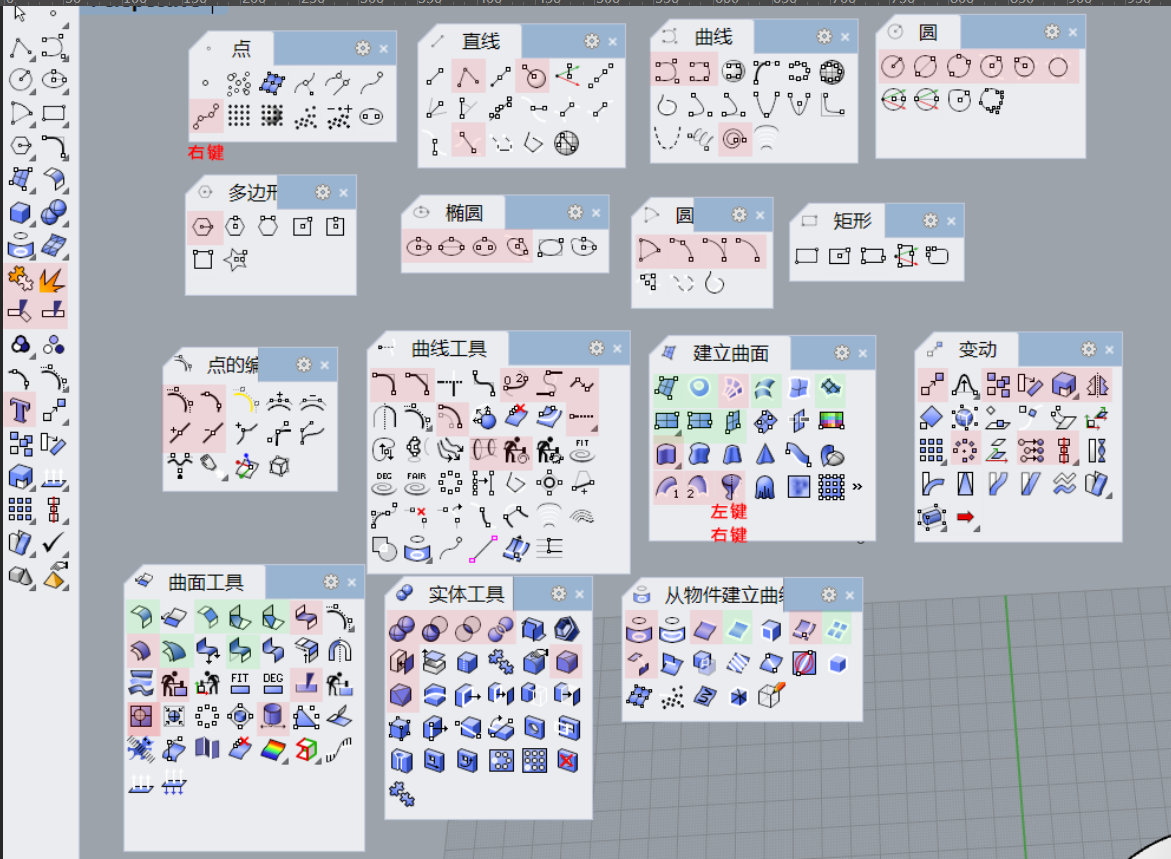Click the first ellipse icon in 椭圆 panel
Screen dimensions: 1171x859
click(x=418, y=246)
